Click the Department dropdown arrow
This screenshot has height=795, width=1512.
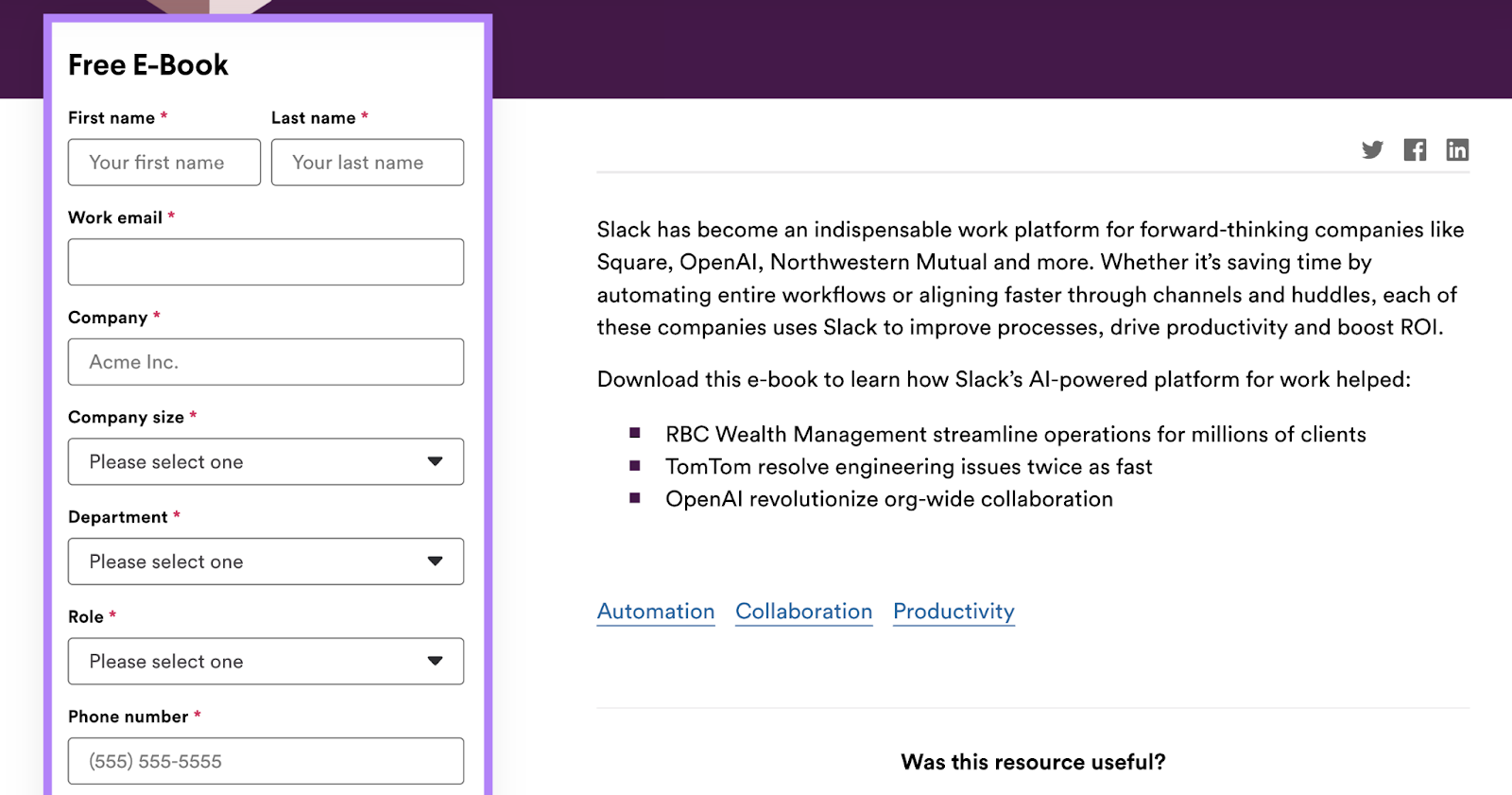point(435,562)
